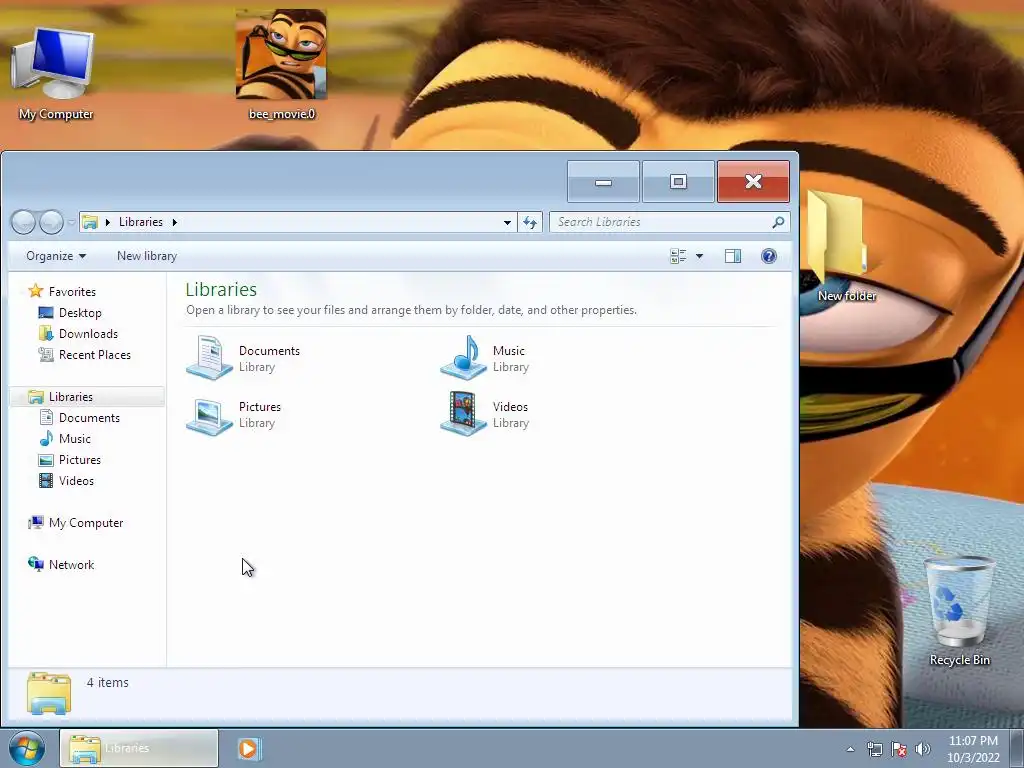The width and height of the screenshot is (1024, 768).
Task: Click the Libraries breadcrumb in the address bar
Action: (x=140, y=222)
